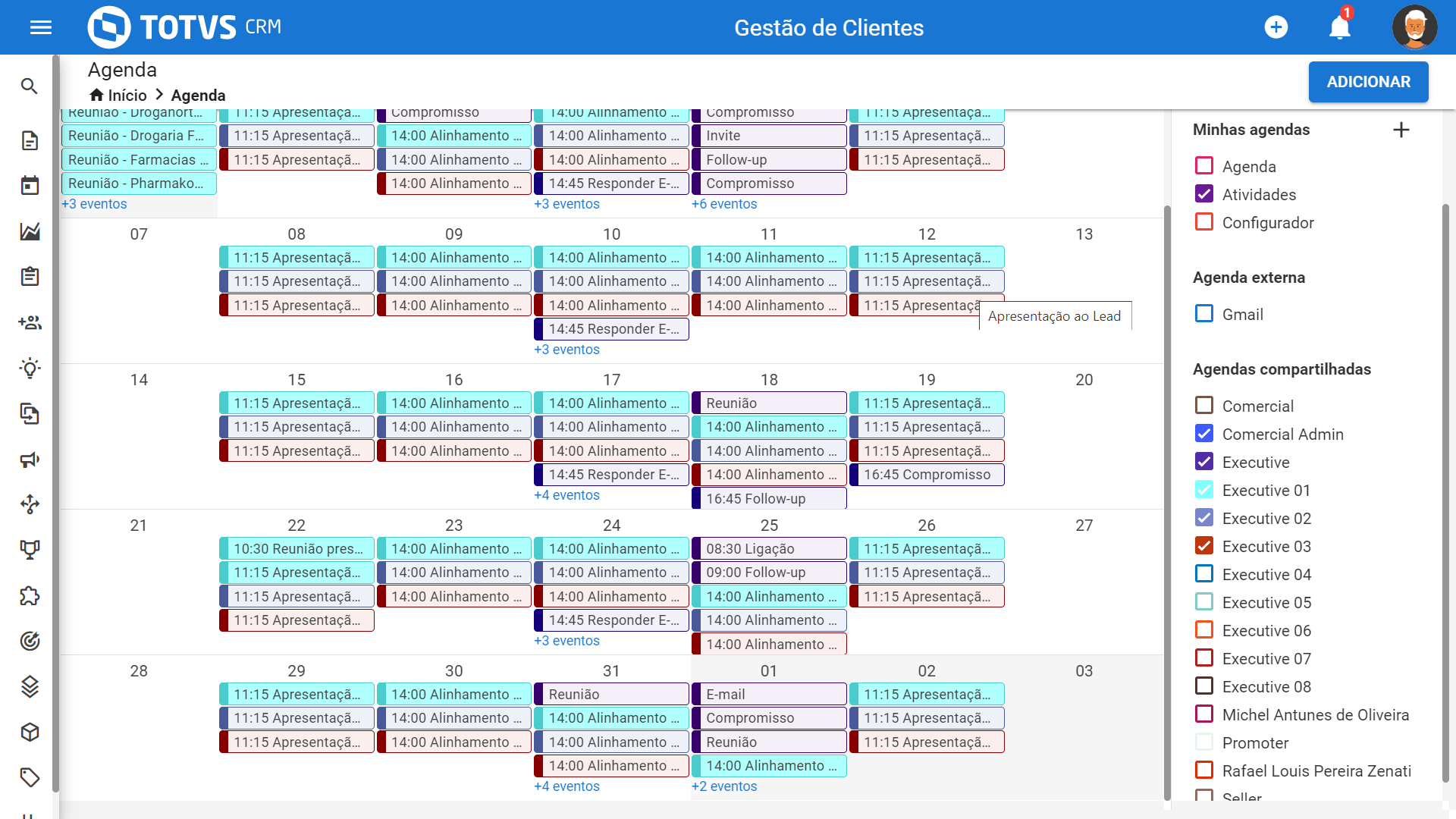The height and width of the screenshot is (819, 1456).
Task: Open the hamburger menu
Action: click(41, 27)
